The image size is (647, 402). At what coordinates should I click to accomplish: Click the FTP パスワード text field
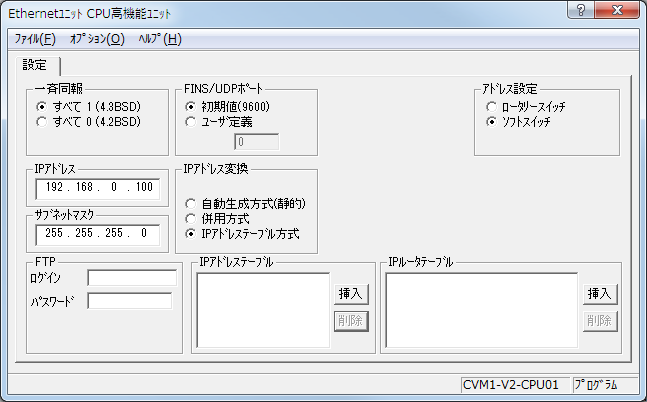point(130,300)
